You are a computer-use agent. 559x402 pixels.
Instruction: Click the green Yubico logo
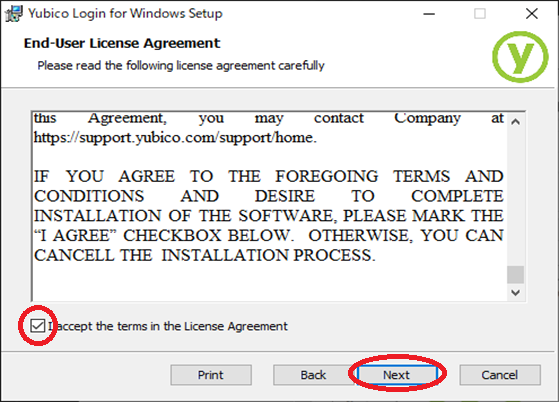tap(520, 57)
